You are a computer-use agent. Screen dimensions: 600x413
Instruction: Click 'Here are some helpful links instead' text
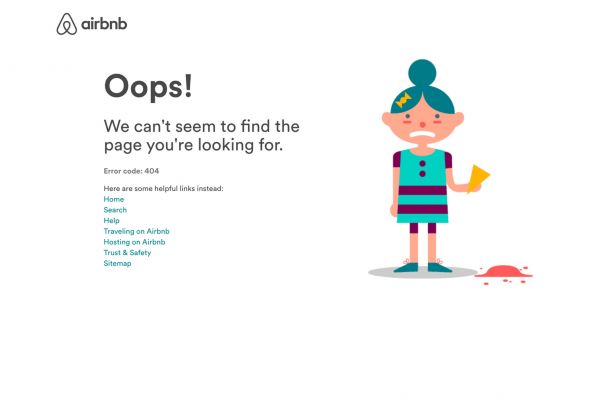click(163, 188)
